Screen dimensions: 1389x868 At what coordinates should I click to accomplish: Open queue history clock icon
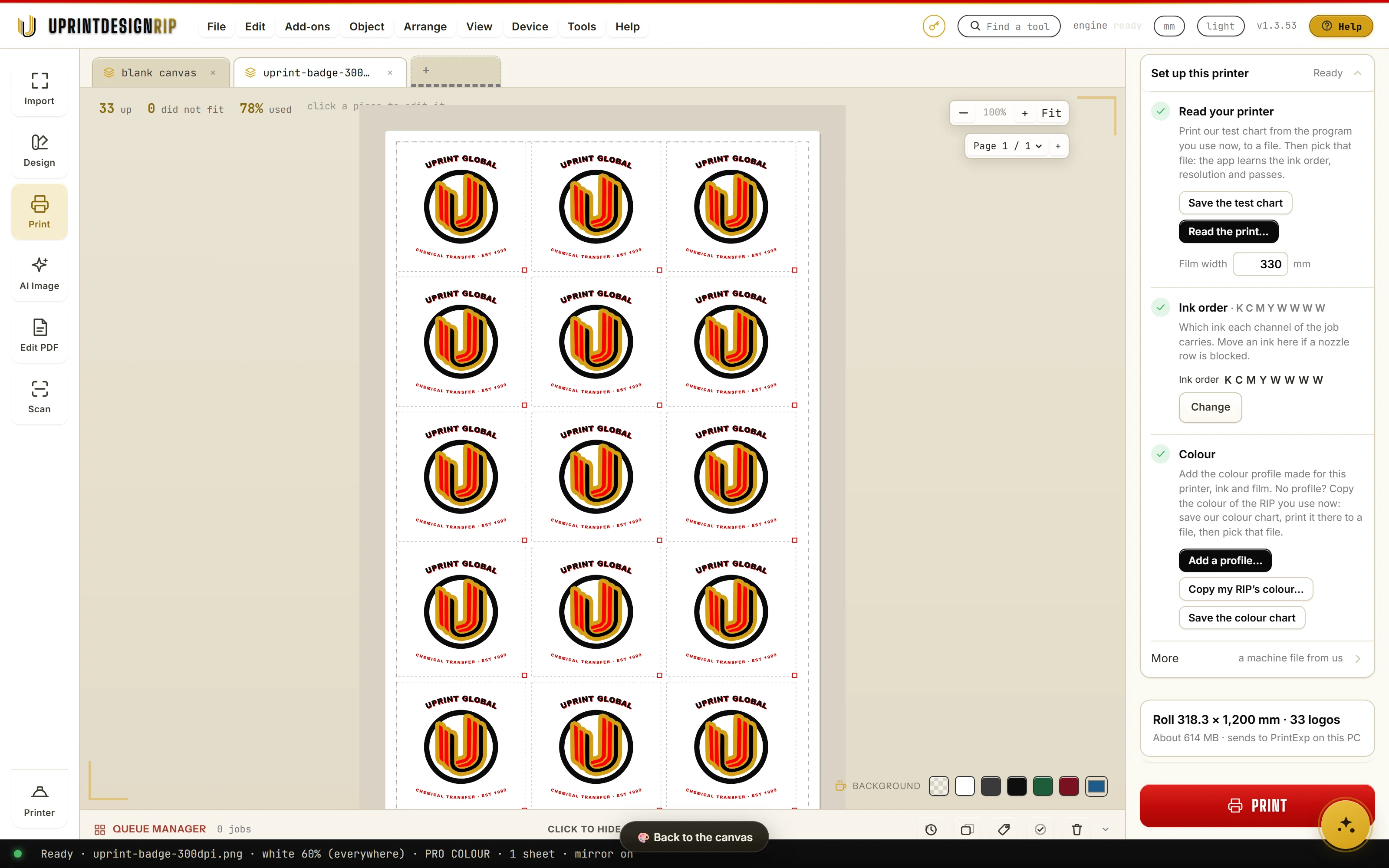(x=931, y=829)
